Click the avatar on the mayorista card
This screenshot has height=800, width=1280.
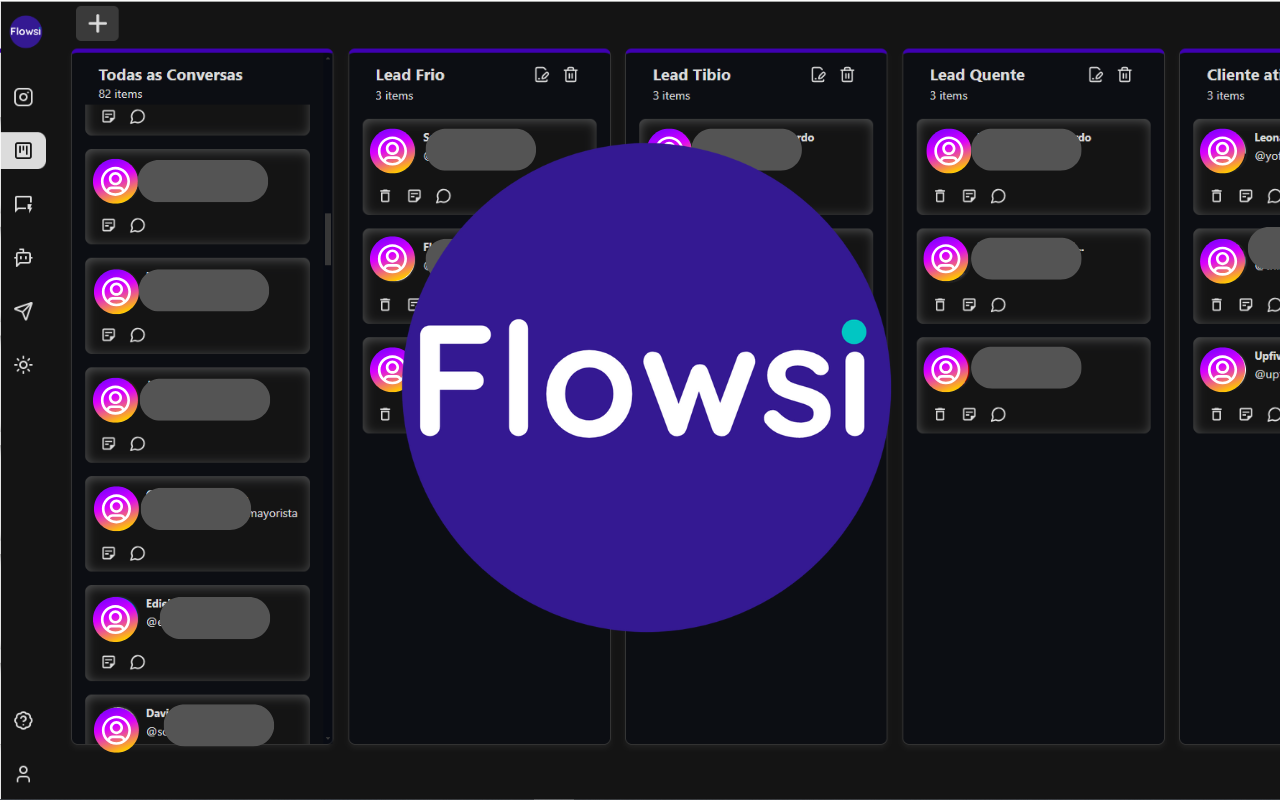[116, 509]
